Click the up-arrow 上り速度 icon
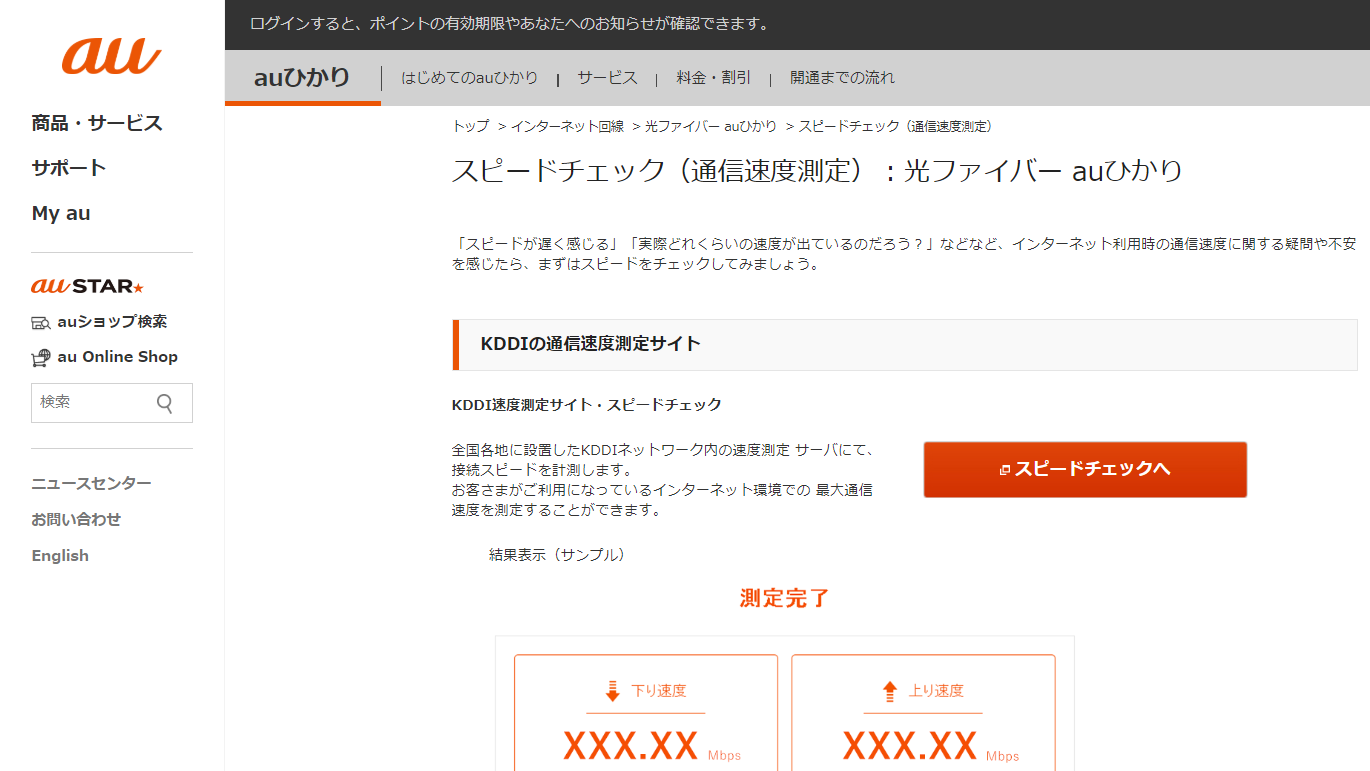Image resolution: width=1370 pixels, height=771 pixels. point(890,691)
